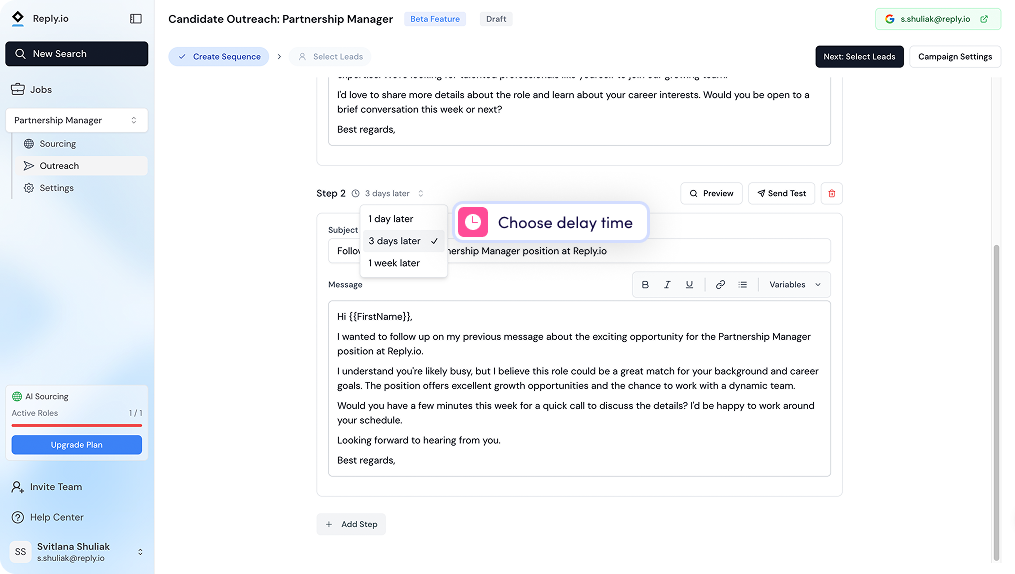Click the magnifier icon in Preview button
Viewport: 1015px width, 574px height.
[x=693, y=193]
